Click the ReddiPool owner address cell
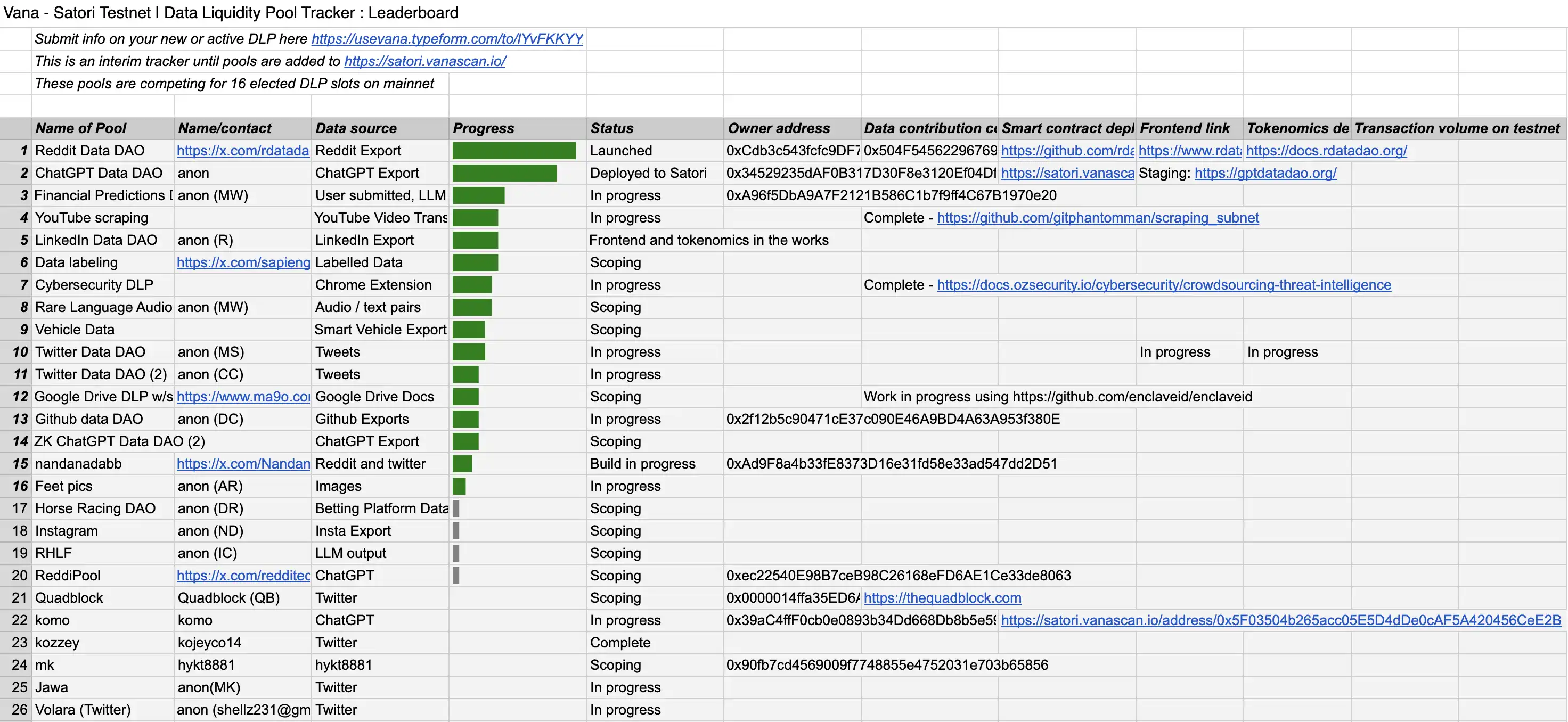 [791, 576]
